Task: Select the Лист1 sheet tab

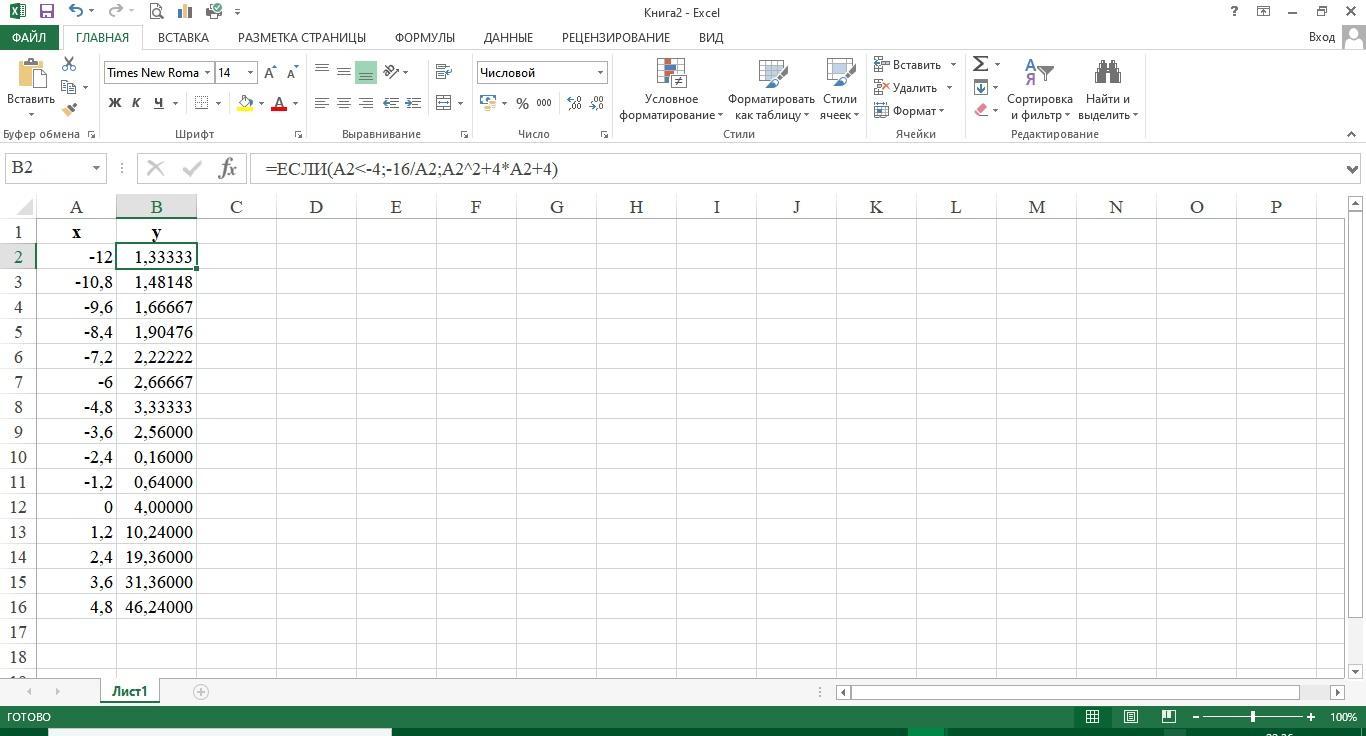Action: click(x=129, y=691)
